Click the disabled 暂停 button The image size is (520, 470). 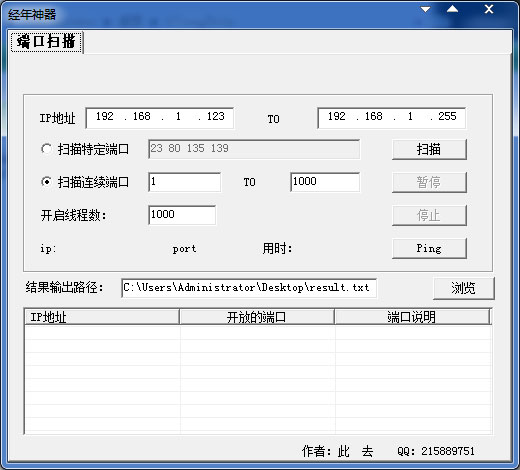tap(429, 182)
